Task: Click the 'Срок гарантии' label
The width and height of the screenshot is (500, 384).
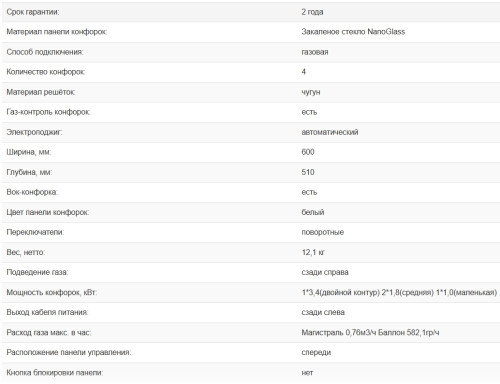Action: click(x=33, y=12)
